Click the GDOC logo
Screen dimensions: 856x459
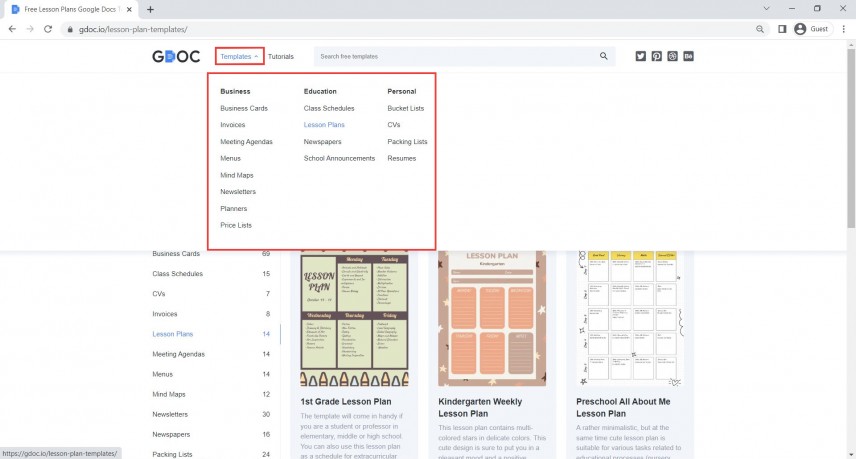(176, 56)
